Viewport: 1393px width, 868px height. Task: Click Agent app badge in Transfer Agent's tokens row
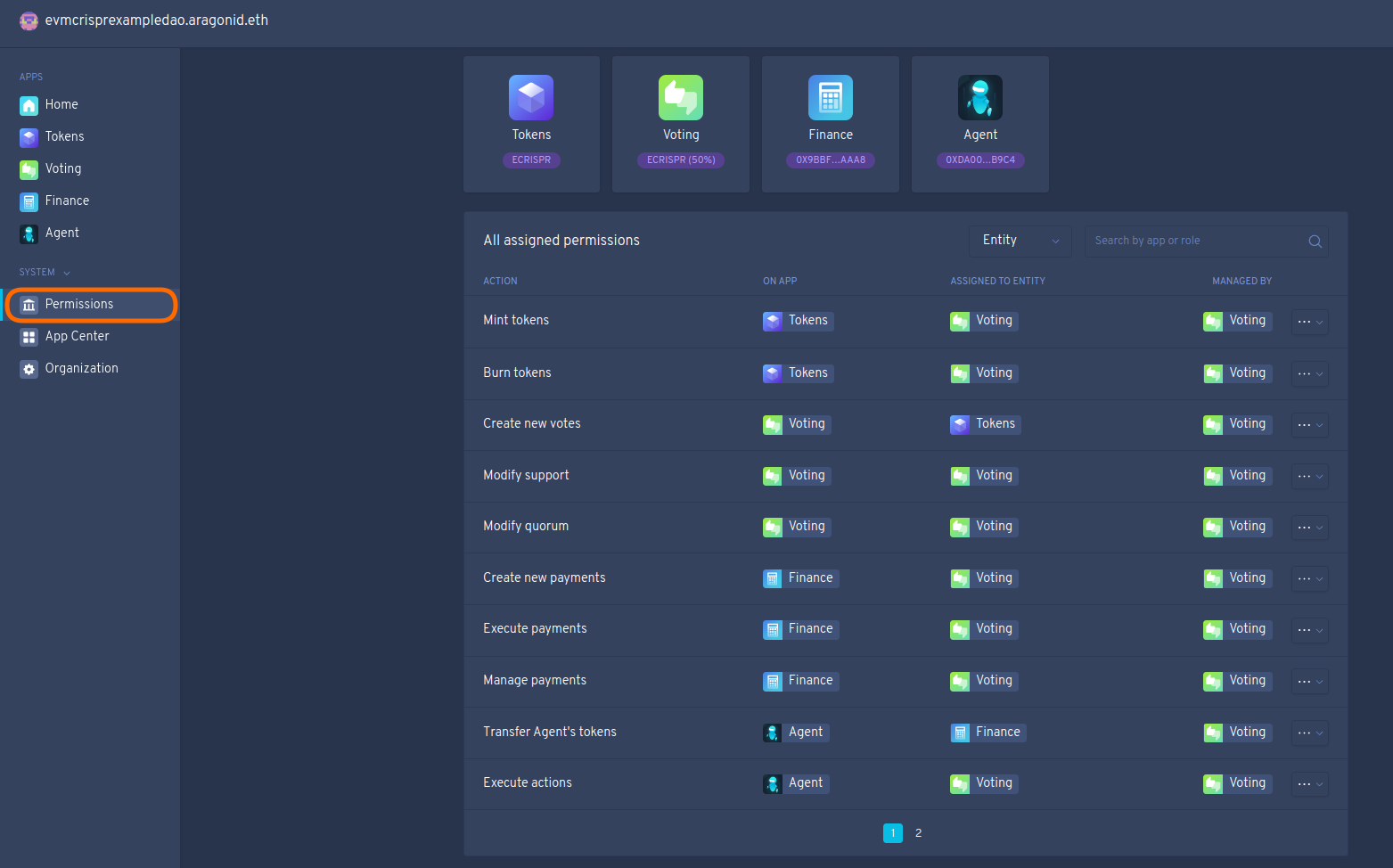click(796, 733)
